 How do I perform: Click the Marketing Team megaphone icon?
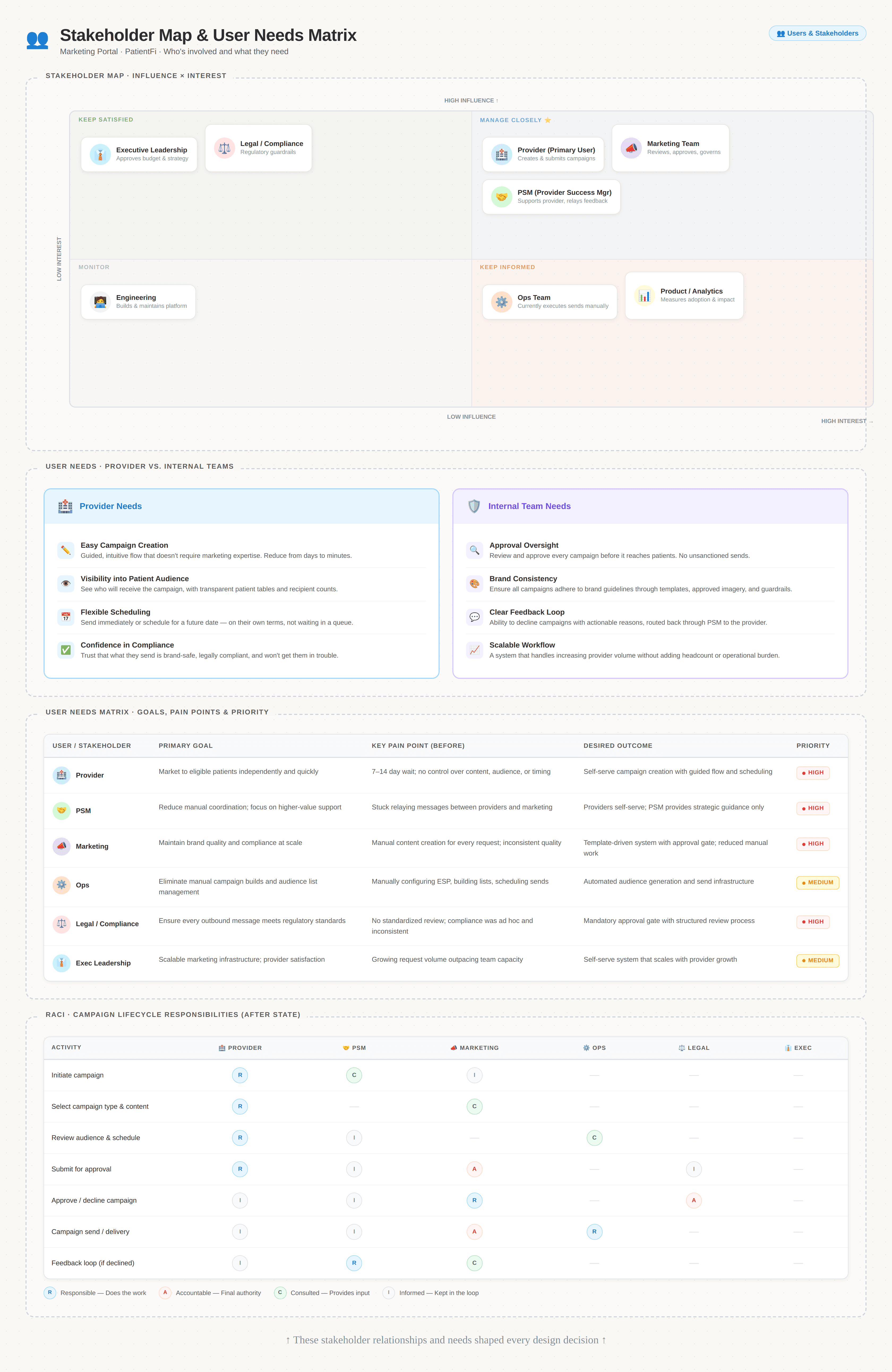(x=631, y=148)
